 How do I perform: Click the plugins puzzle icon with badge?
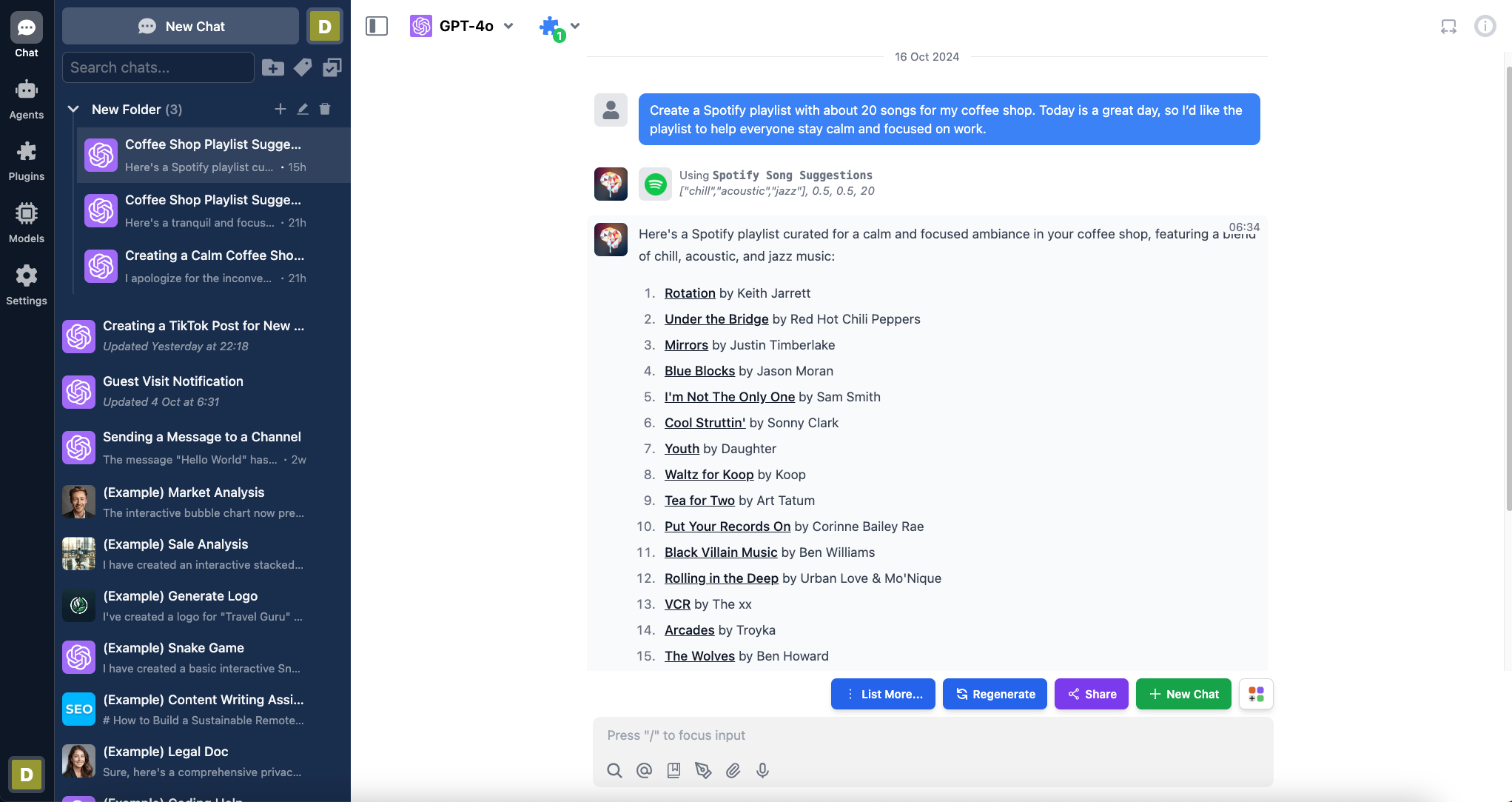551,28
